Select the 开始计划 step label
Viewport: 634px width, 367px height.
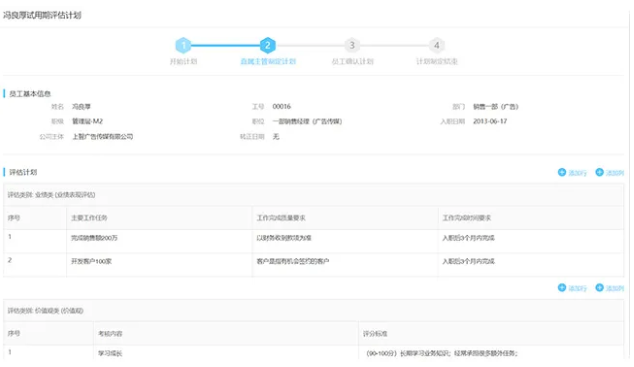183,61
